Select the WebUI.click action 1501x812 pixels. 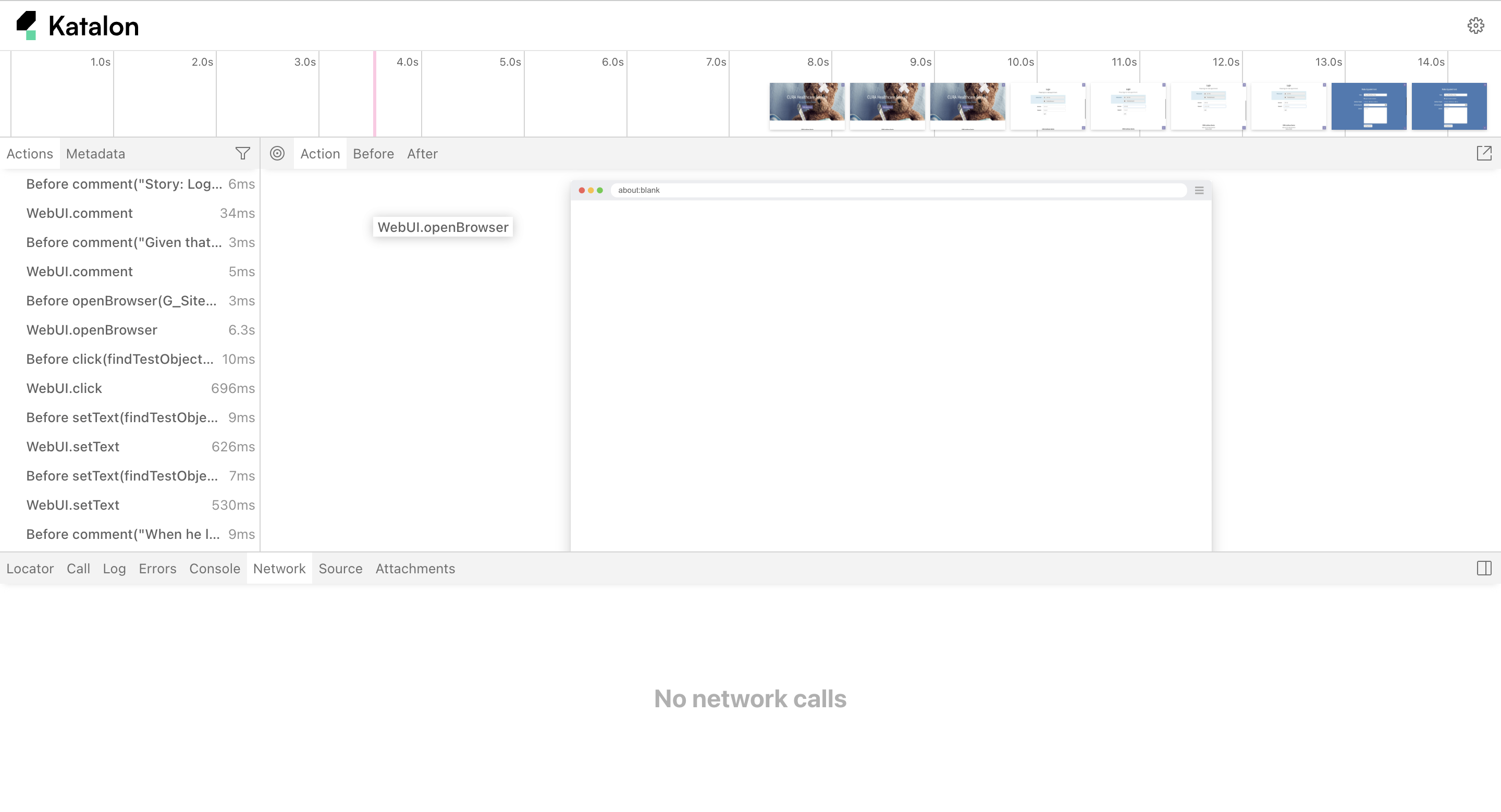[x=64, y=388]
